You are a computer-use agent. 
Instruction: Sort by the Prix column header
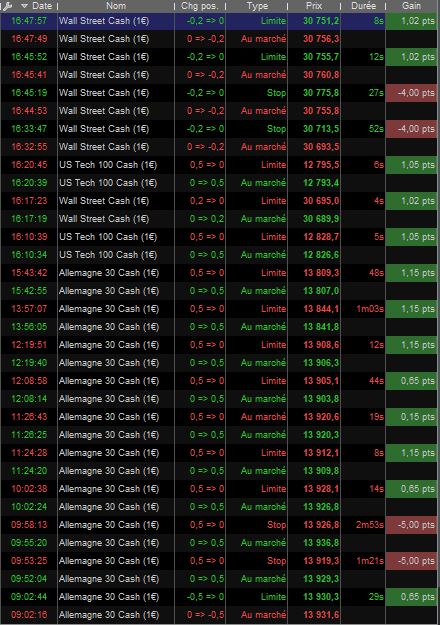tap(314, 6)
